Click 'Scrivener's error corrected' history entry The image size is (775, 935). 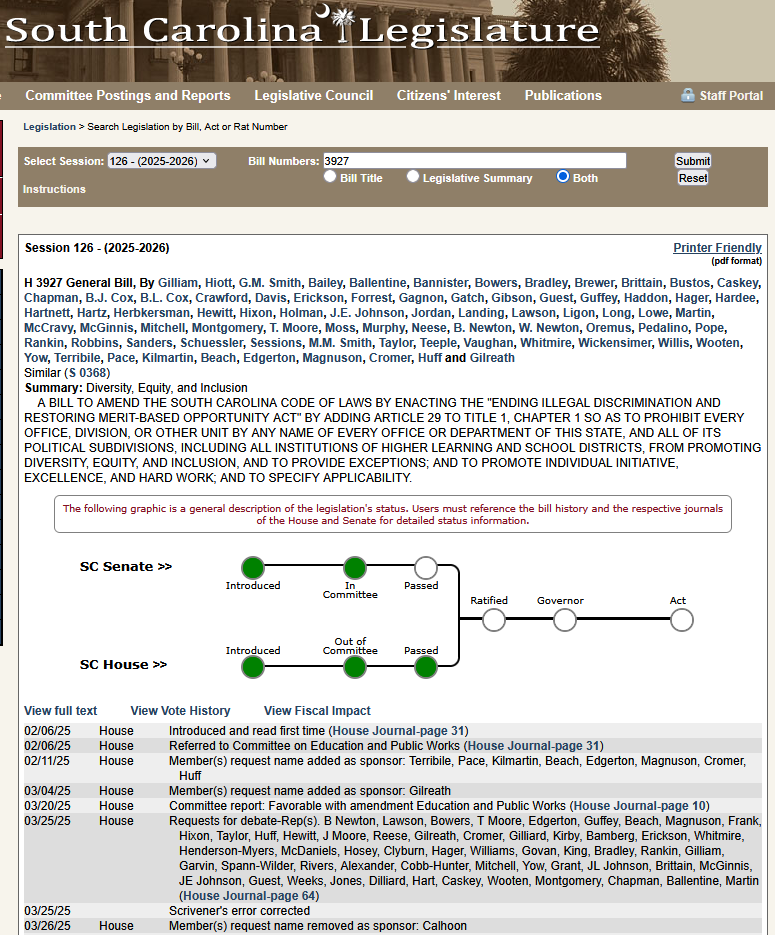point(239,911)
